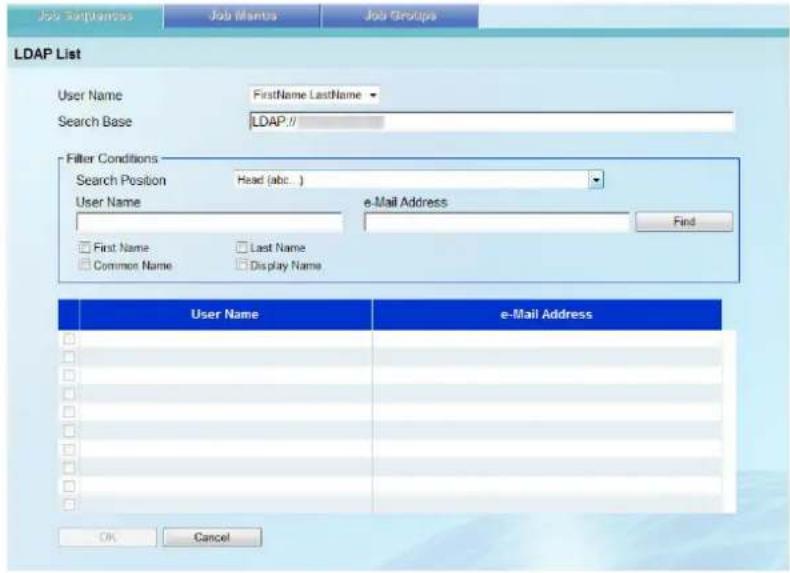Enable the Last Name checkbox
790x573 pixels.
(x=242, y=247)
